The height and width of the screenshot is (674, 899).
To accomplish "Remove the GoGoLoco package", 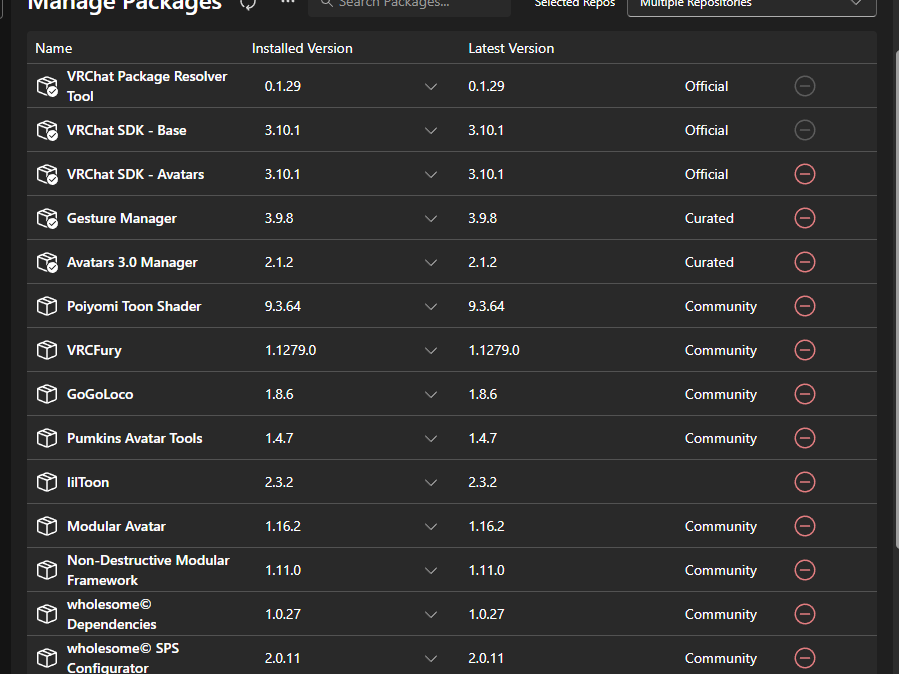I will 804,394.
